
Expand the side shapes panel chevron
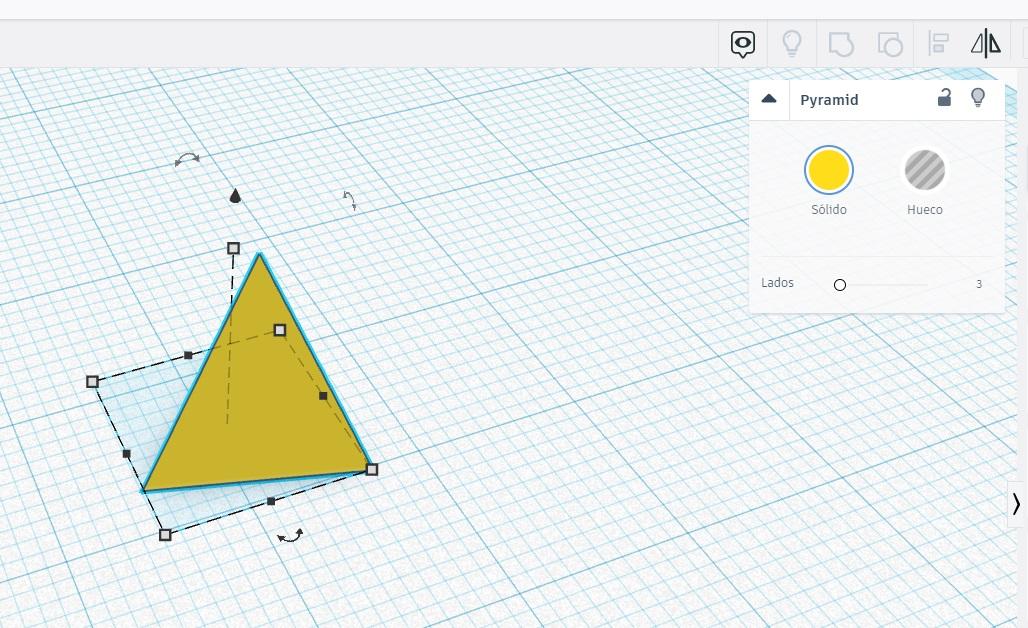click(x=1016, y=503)
